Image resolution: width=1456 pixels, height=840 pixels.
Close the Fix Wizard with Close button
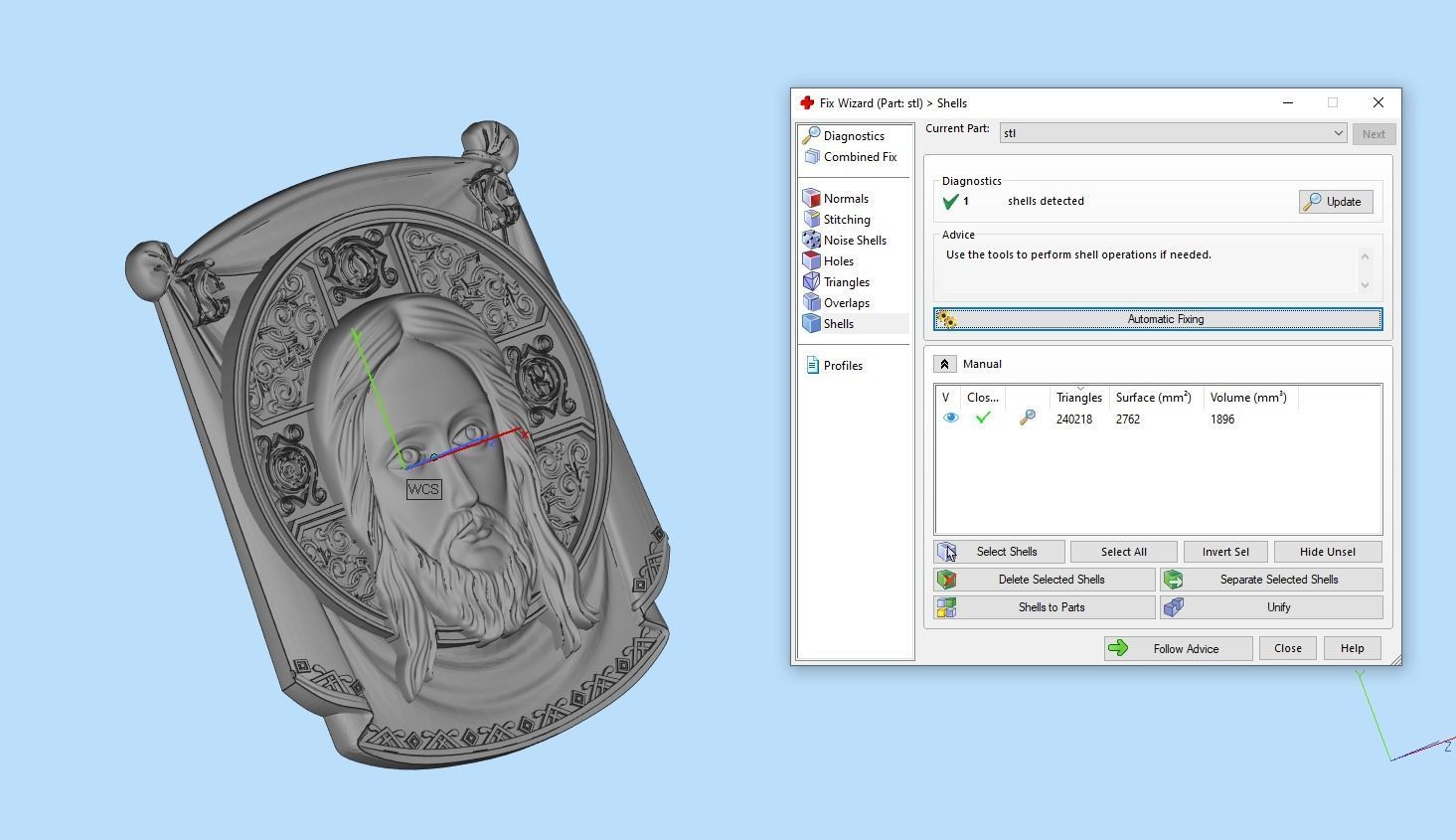1288,648
